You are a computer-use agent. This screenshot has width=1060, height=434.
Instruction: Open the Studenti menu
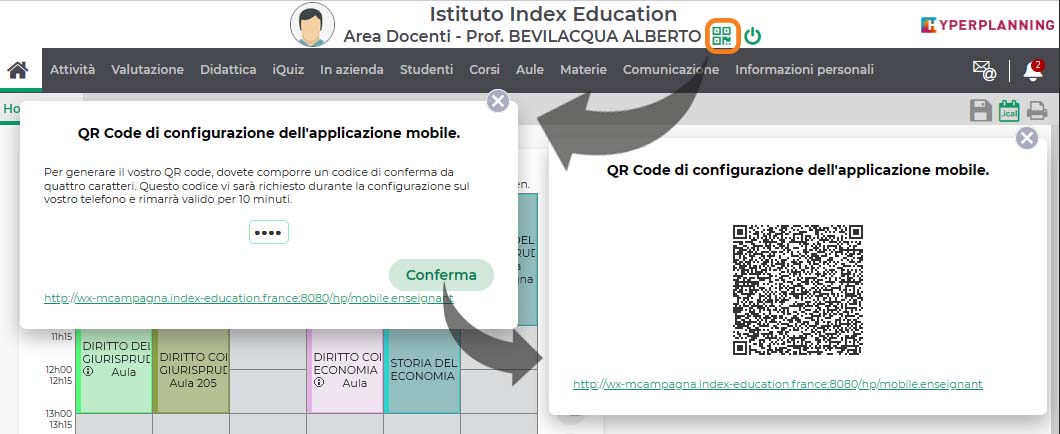pyautogui.click(x=427, y=70)
